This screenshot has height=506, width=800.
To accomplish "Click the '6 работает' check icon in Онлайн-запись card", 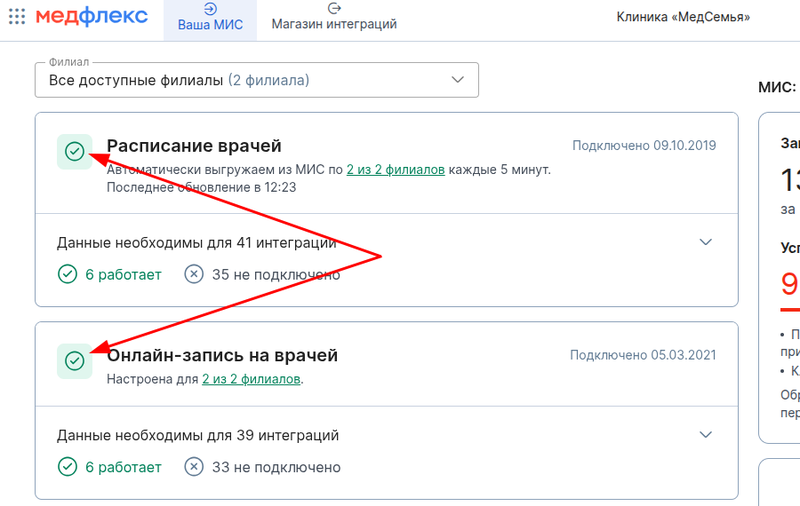I will pyautogui.click(x=67, y=467).
